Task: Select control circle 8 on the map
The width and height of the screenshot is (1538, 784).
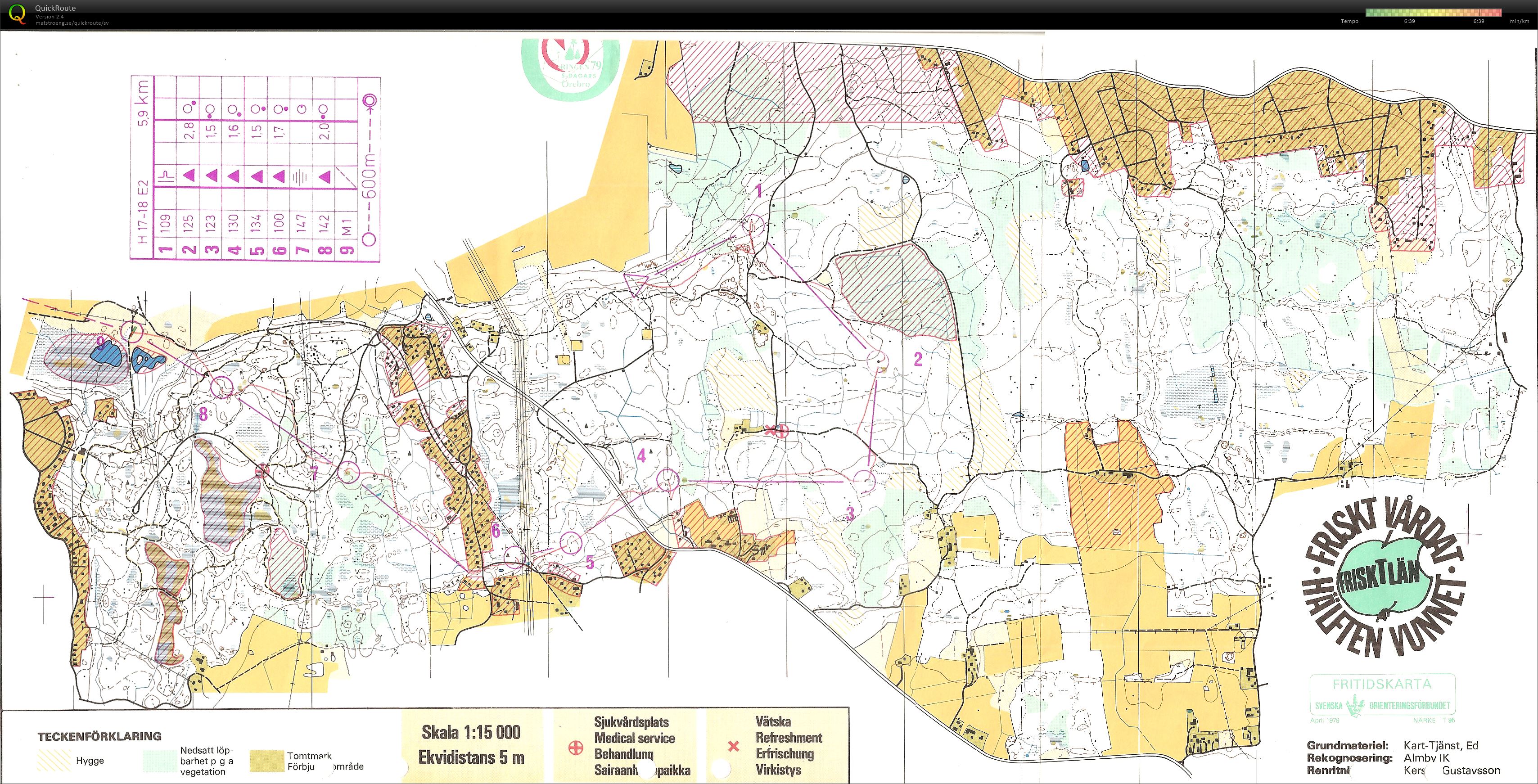Action: coord(222,387)
